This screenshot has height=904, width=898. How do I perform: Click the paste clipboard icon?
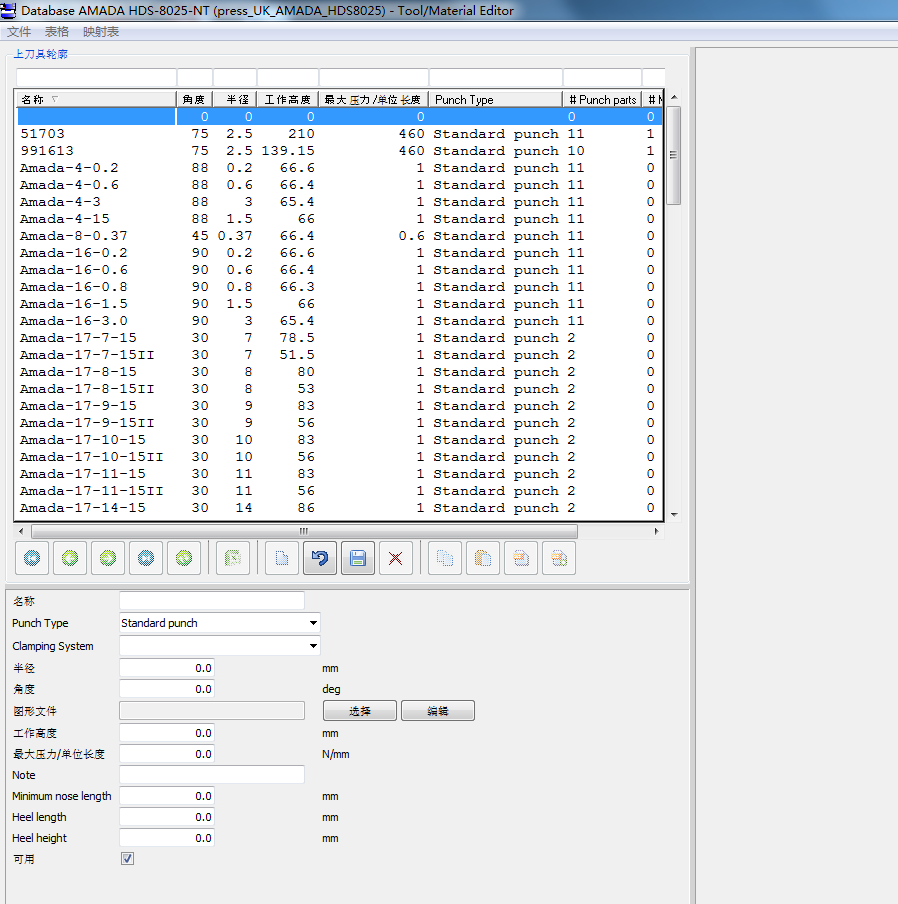pos(483,558)
